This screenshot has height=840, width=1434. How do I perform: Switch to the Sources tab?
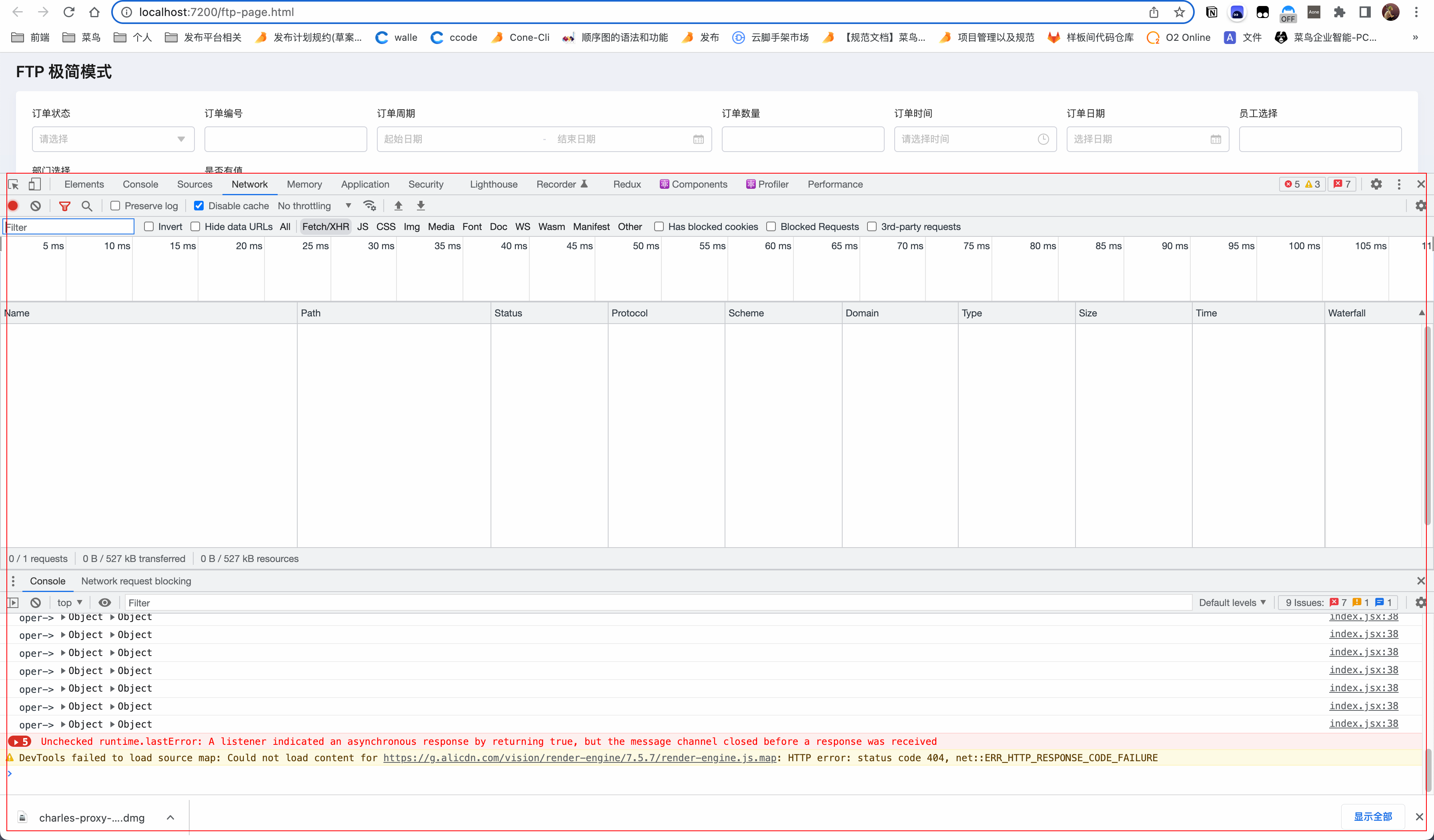(194, 184)
